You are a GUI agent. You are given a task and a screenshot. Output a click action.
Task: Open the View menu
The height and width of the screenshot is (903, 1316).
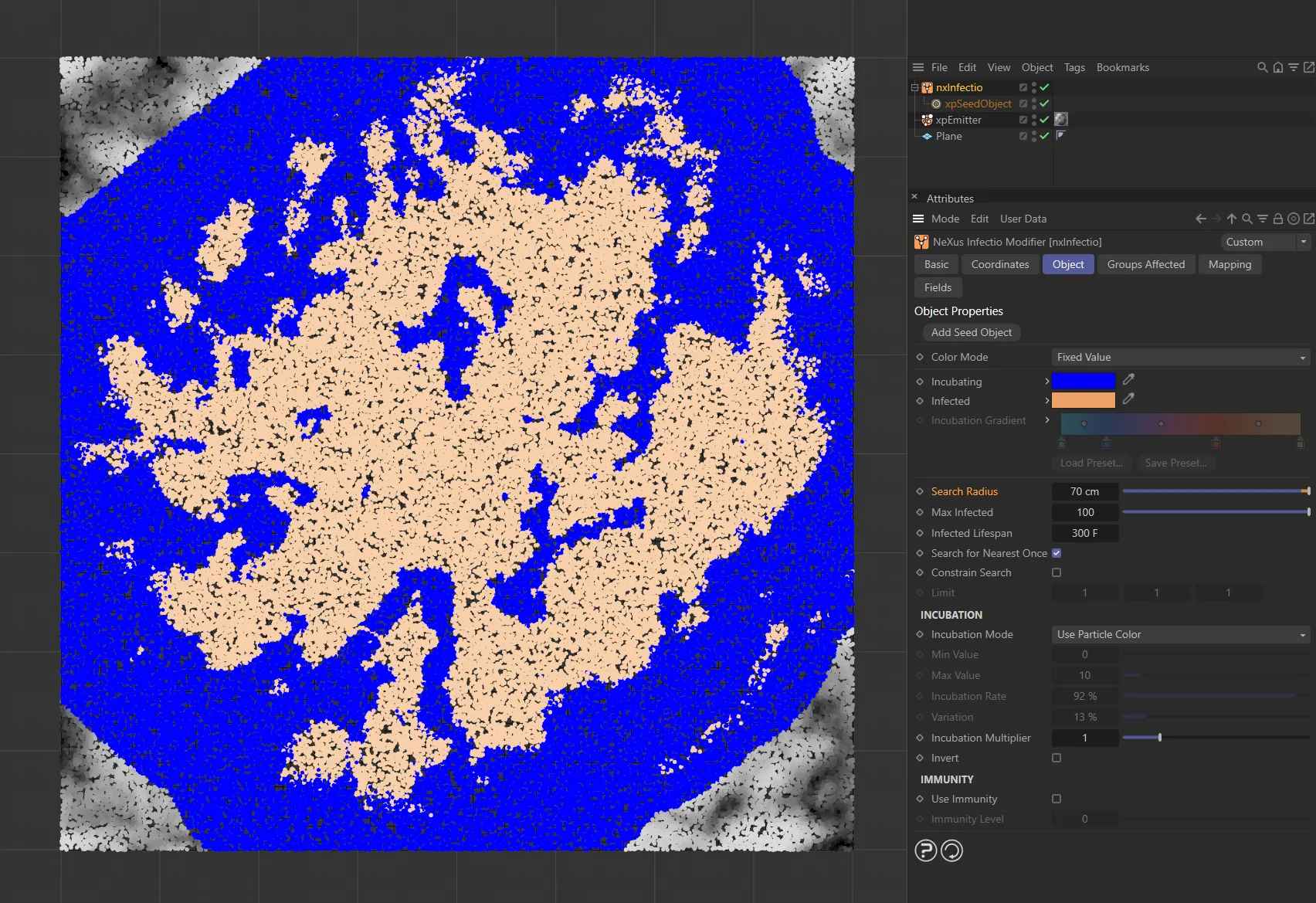[999, 67]
